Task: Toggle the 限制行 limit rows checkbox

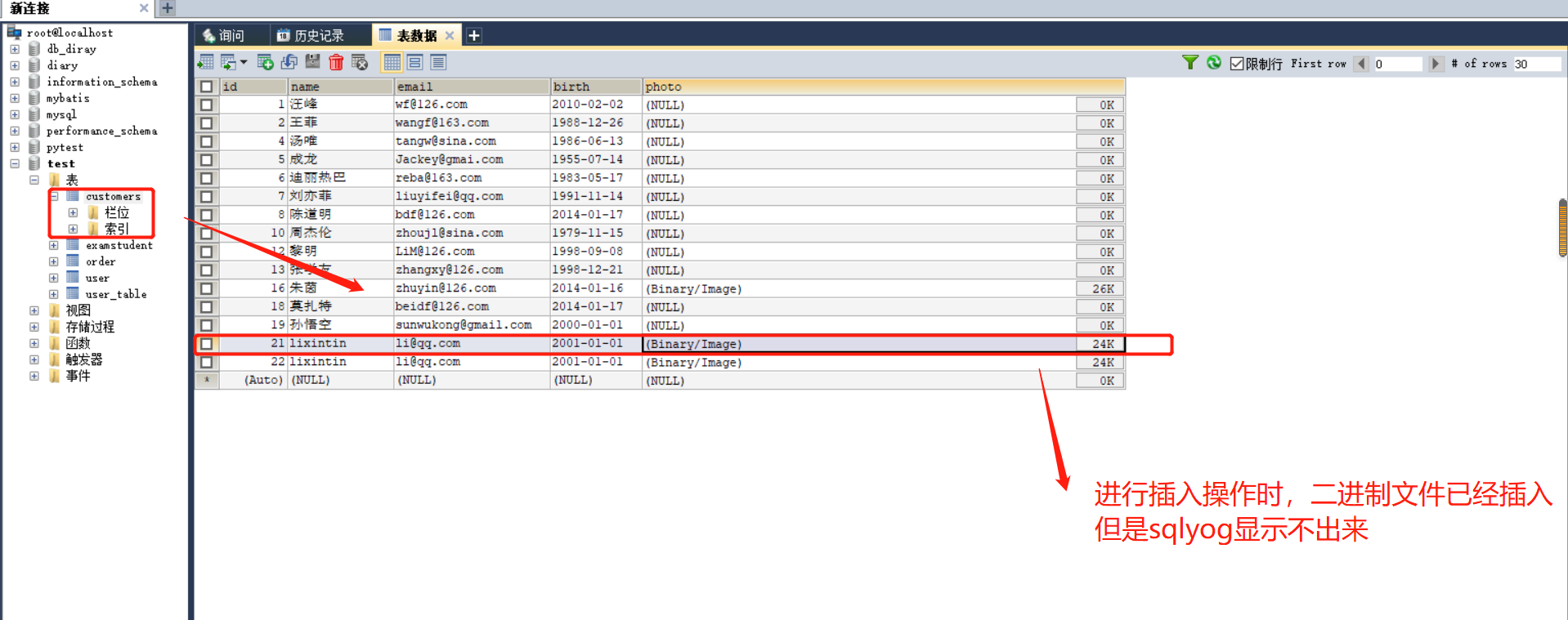Action: pyautogui.click(x=1237, y=64)
